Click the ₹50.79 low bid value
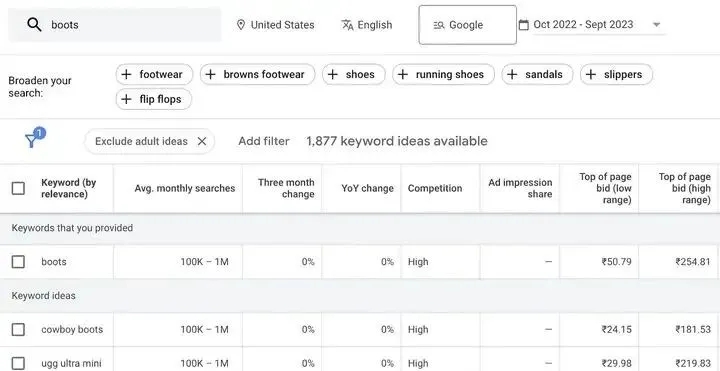Viewport: 720px width, 371px height. (617, 262)
